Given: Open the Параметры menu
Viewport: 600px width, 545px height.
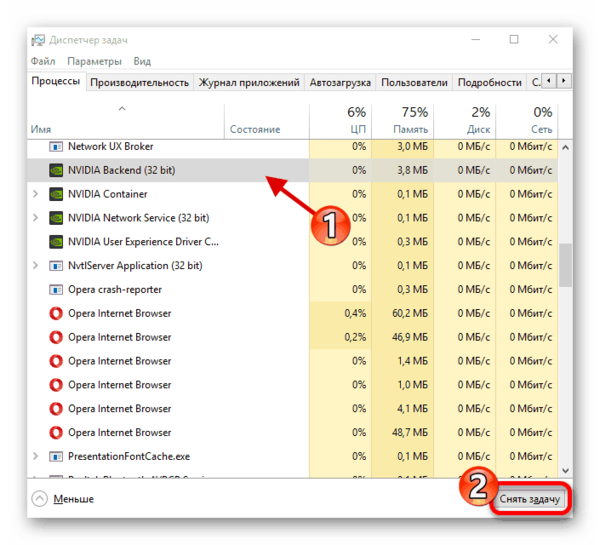Looking at the screenshot, I should coord(95,61).
